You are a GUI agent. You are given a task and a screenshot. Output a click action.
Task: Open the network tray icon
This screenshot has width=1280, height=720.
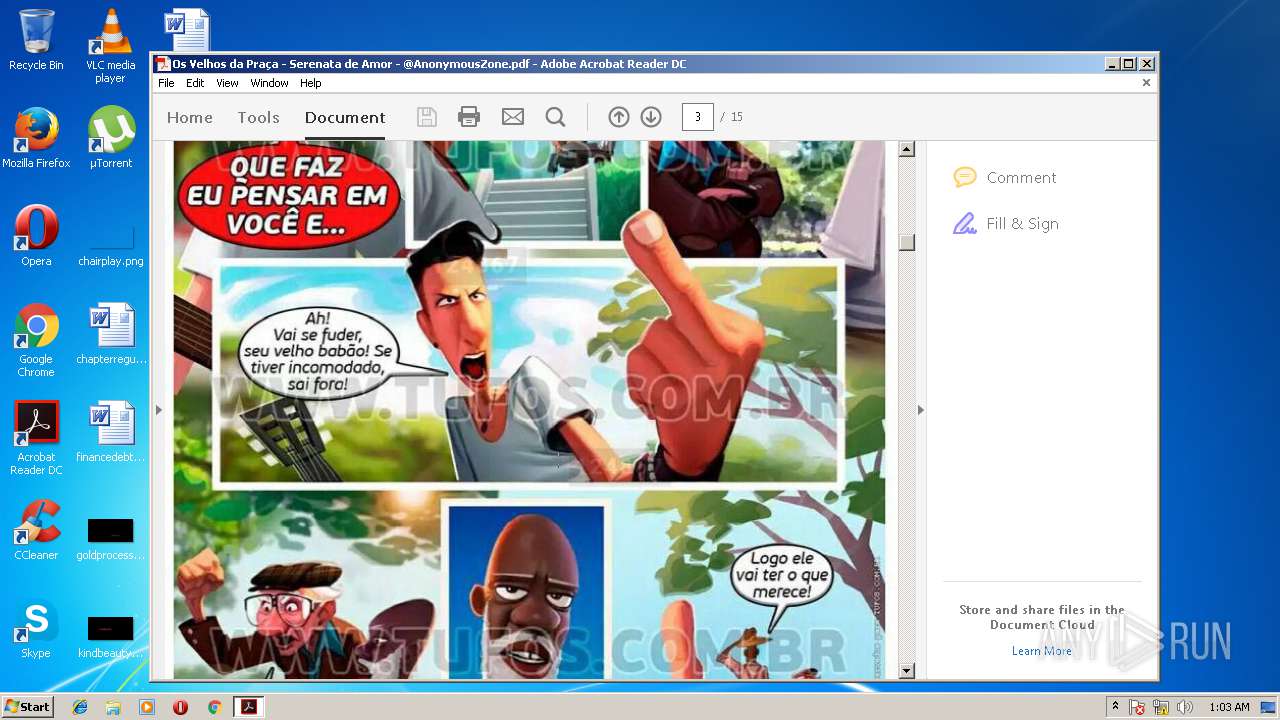pyautogui.click(x=1161, y=707)
